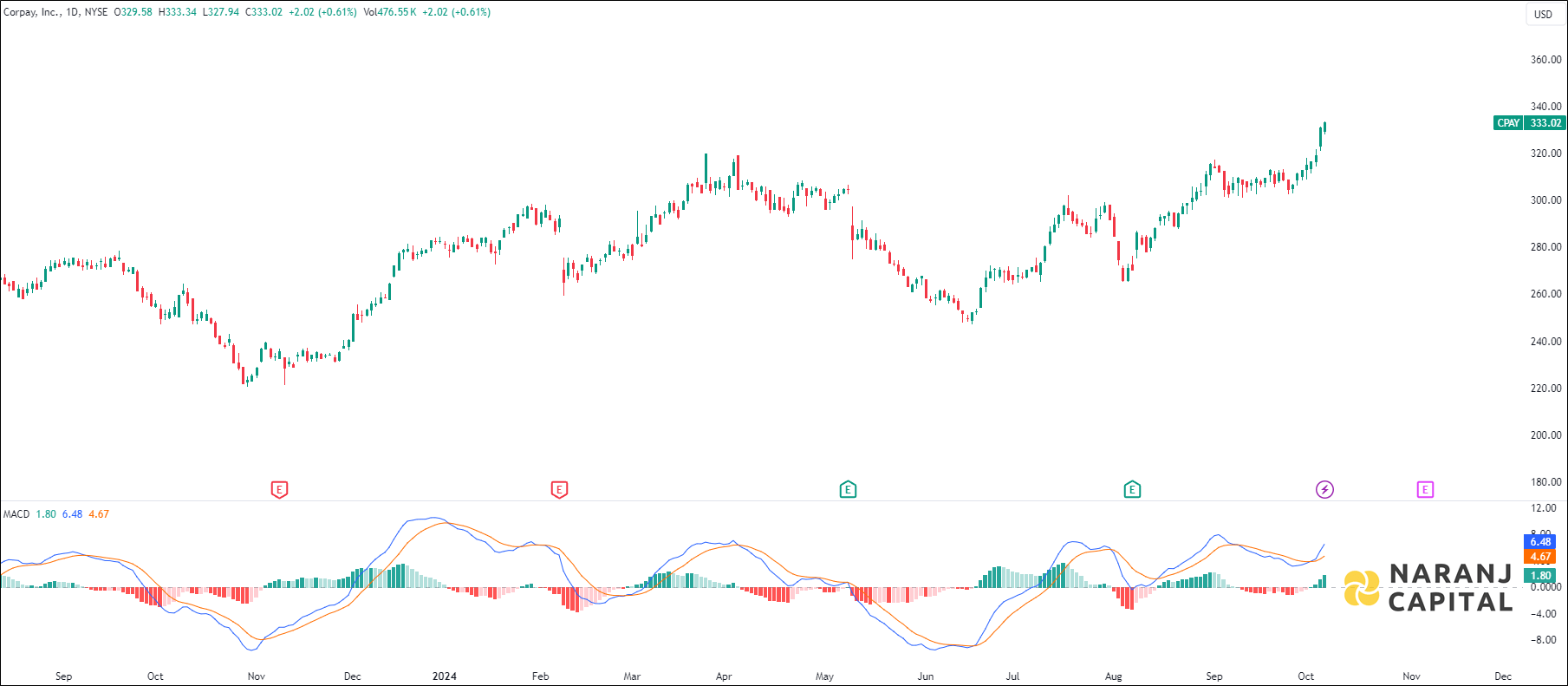Click the 2024 label on time axis

coord(445,676)
